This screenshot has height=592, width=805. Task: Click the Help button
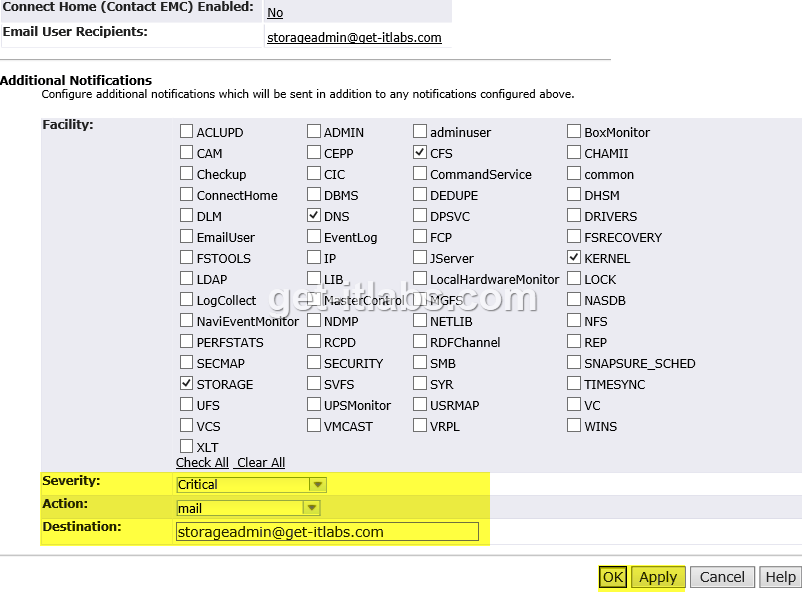(x=780, y=577)
